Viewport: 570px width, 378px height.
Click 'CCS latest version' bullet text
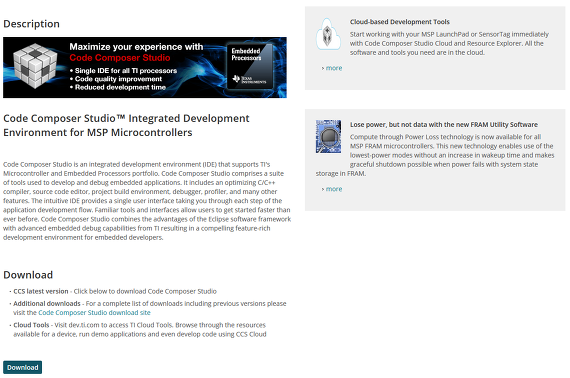point(41,291)
